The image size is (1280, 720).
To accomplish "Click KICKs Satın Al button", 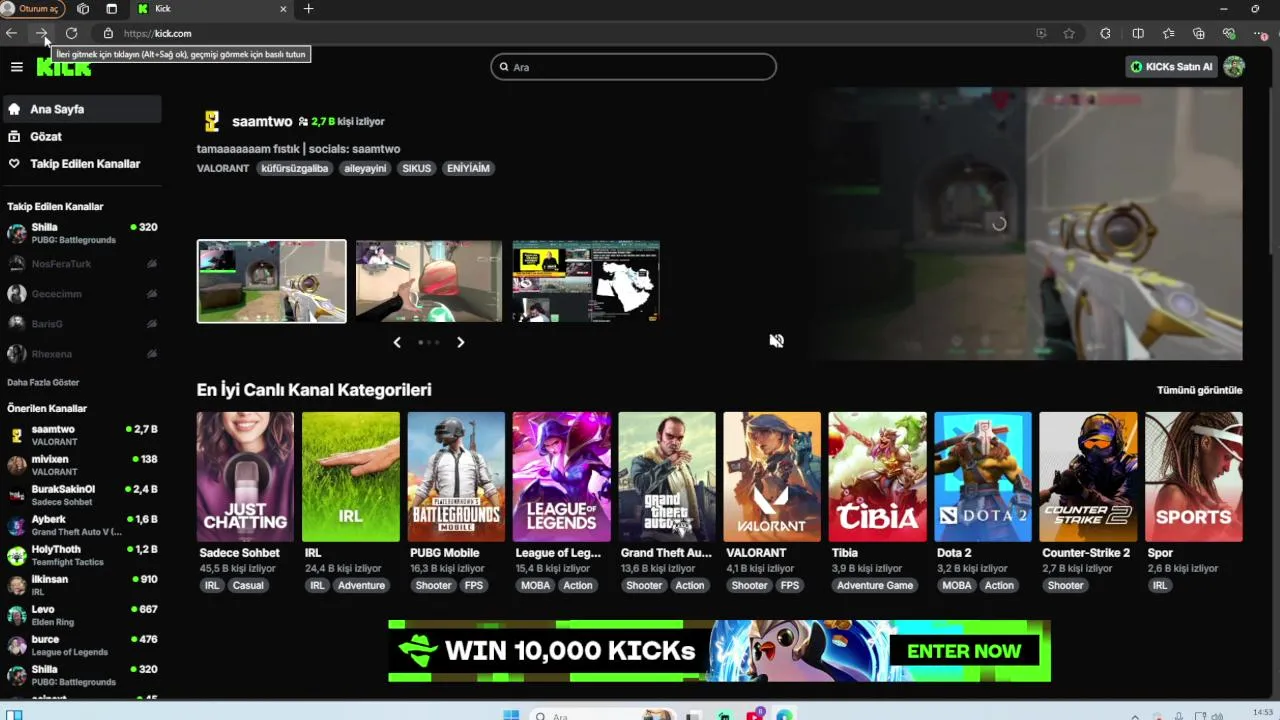I will (x=1173, y=67).
